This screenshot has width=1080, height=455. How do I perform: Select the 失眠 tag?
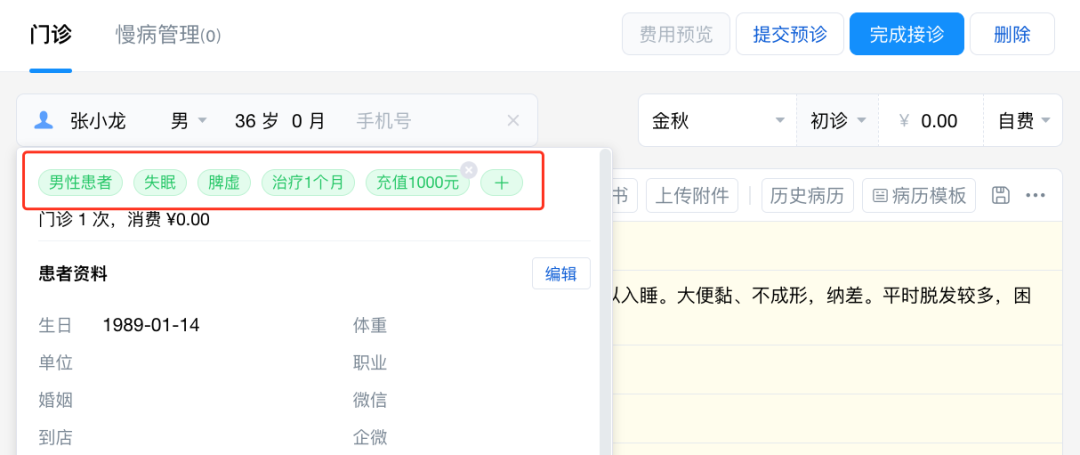tap(159, 183)
